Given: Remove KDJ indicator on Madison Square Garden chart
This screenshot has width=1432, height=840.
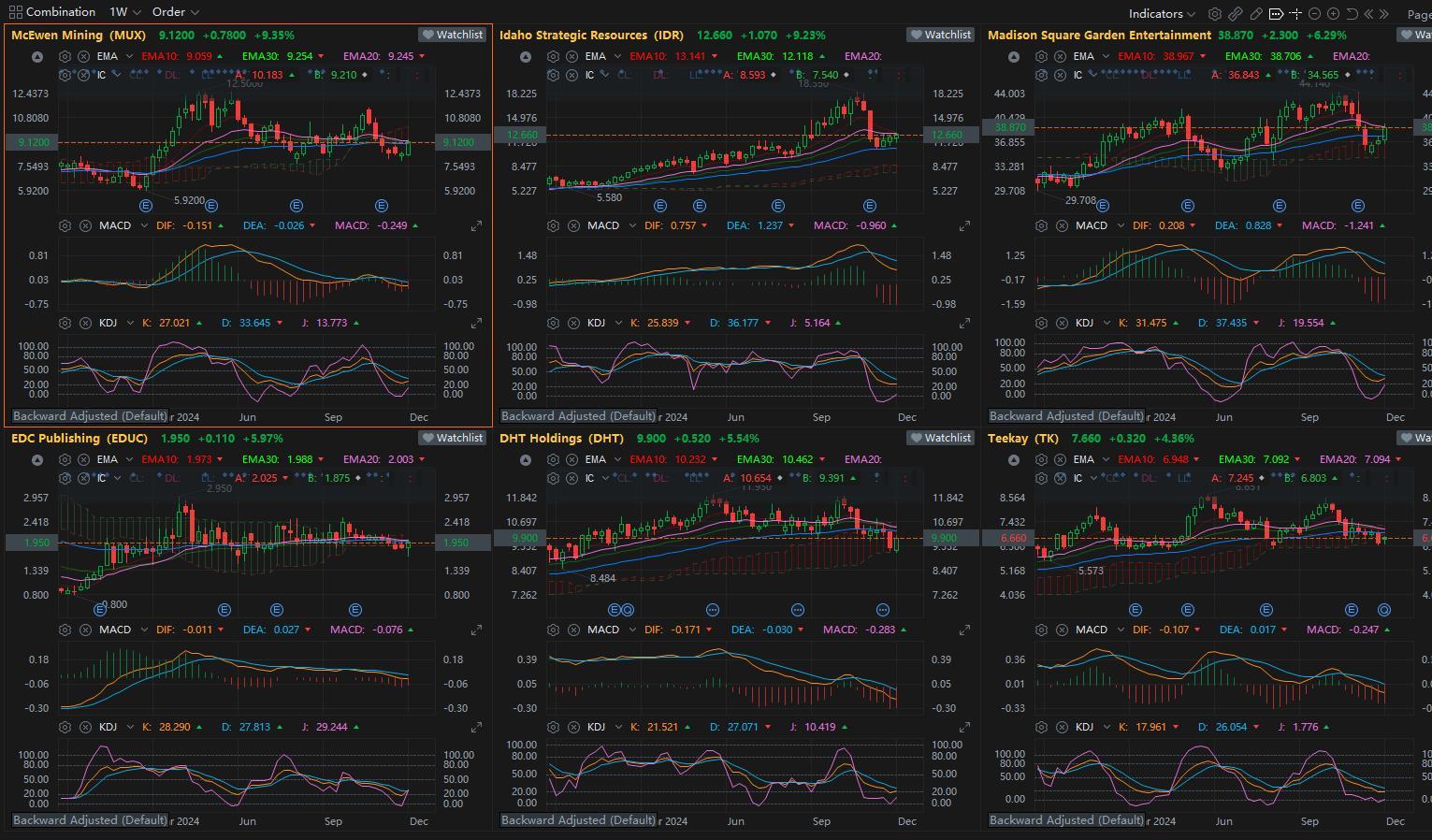Looking at the screenshot, I should pos(1060,323).
